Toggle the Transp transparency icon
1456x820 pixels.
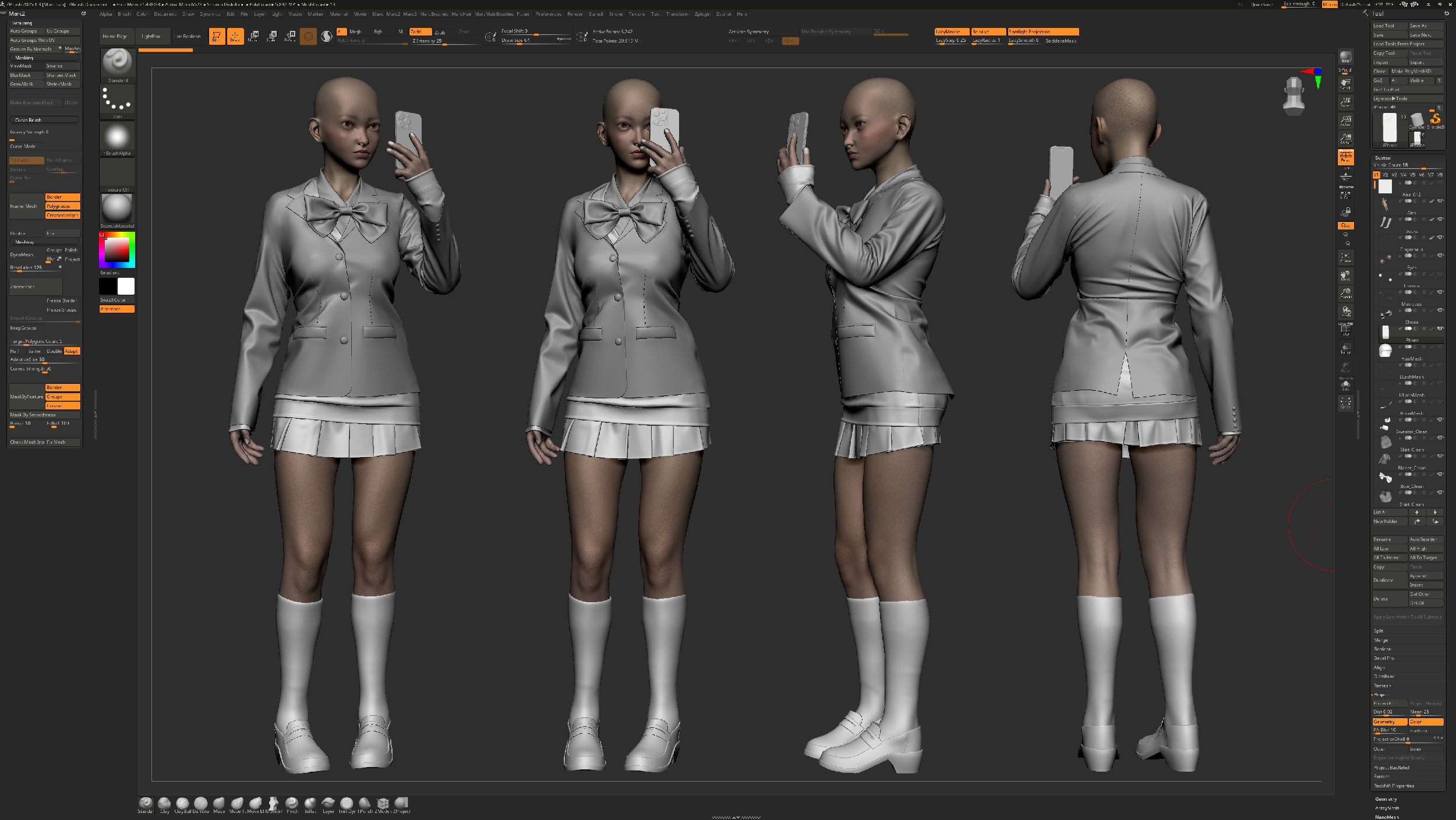[1345, 348]
